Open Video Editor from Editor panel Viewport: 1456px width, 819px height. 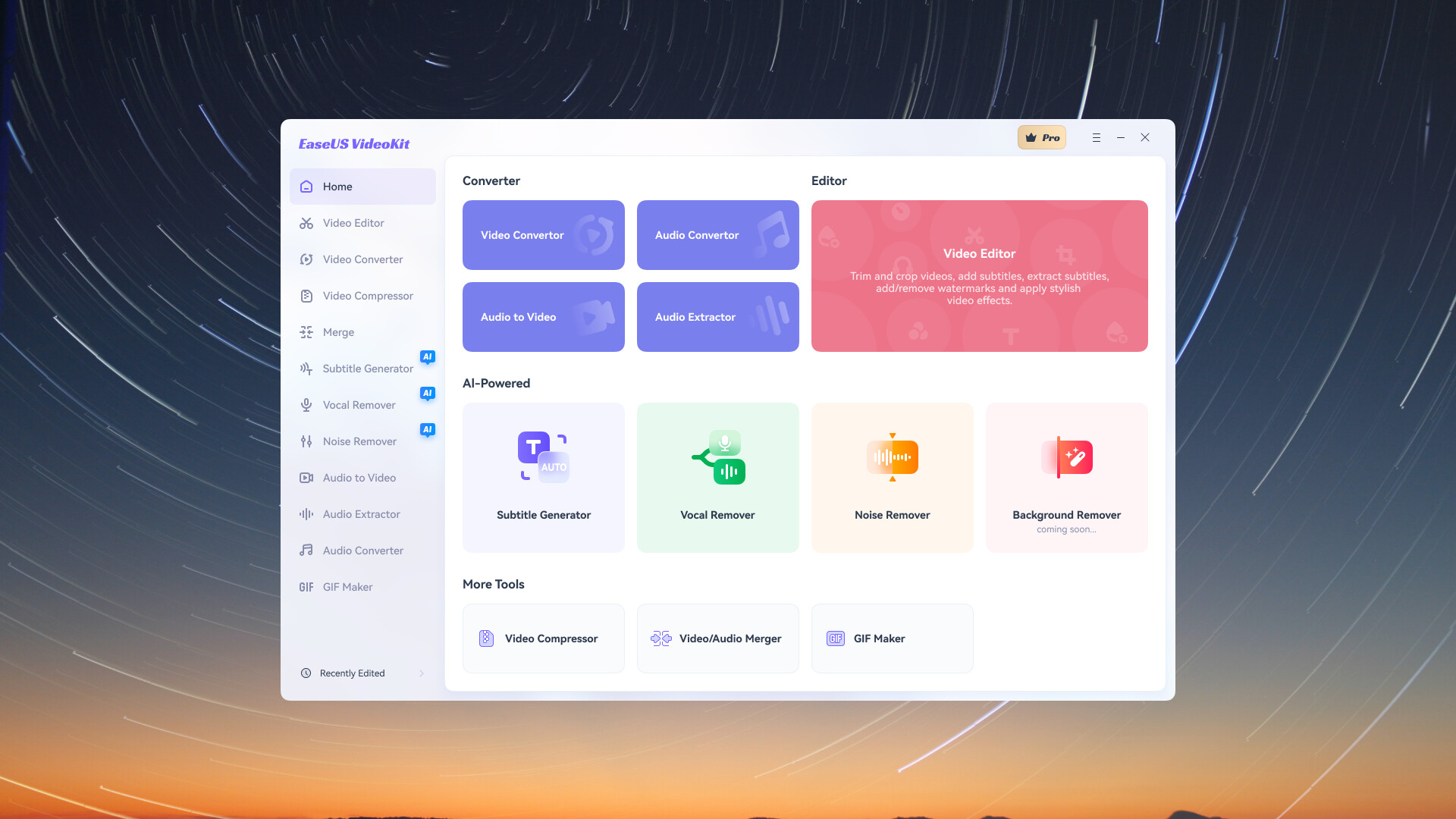pyautogui.click(x=980, y=276)
